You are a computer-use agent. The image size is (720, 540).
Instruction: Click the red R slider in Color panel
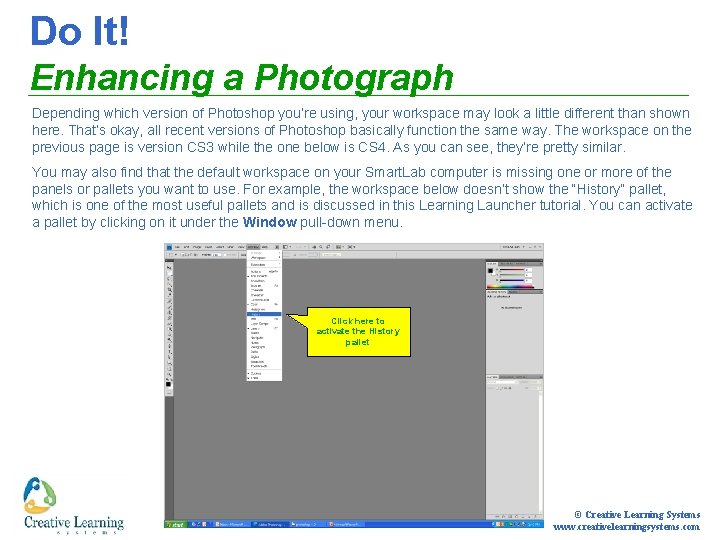(x=512, y=270)
